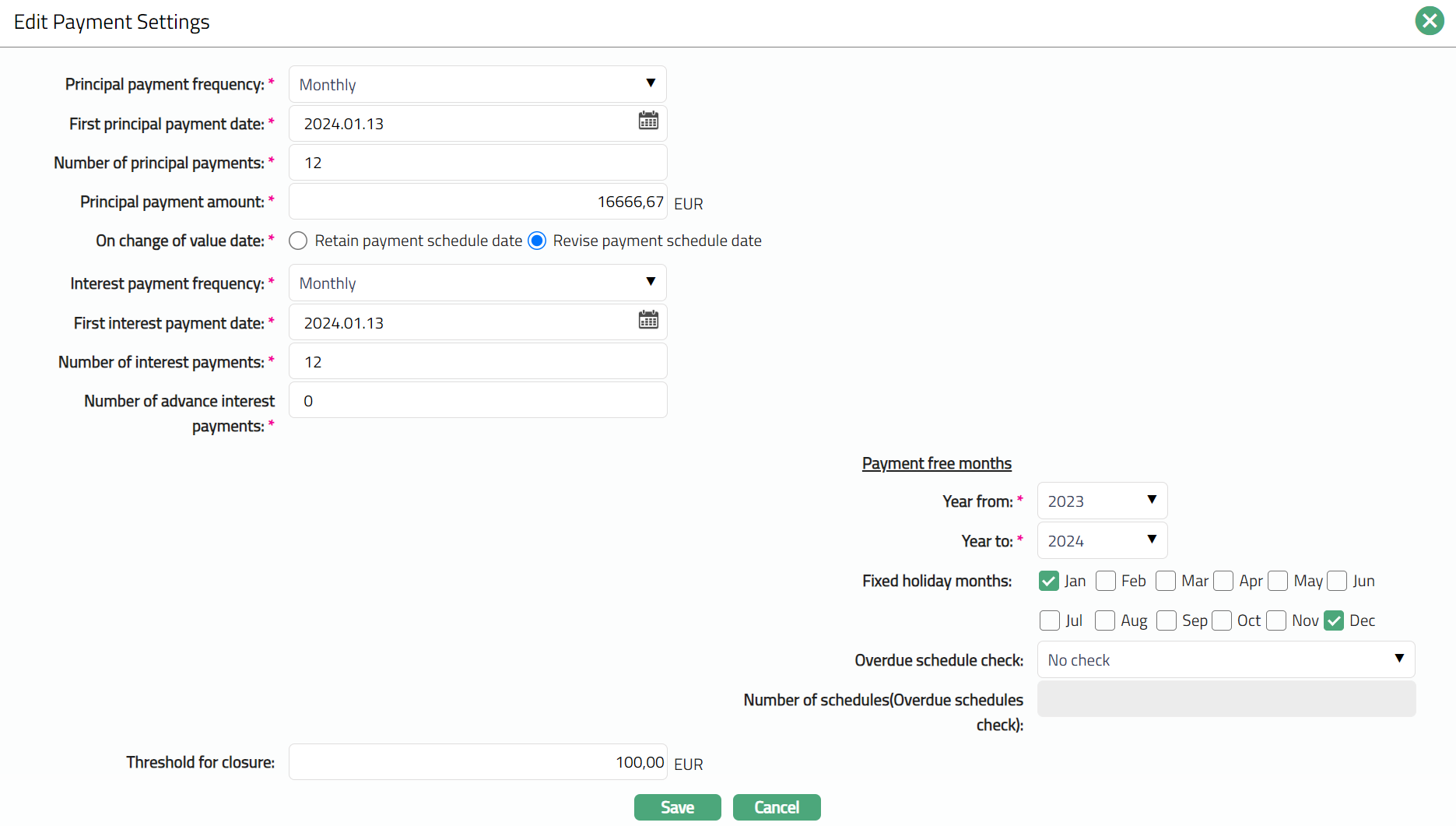Enable Jun as fixed holiday month

pyautogui.click(x=1337, y=582)
